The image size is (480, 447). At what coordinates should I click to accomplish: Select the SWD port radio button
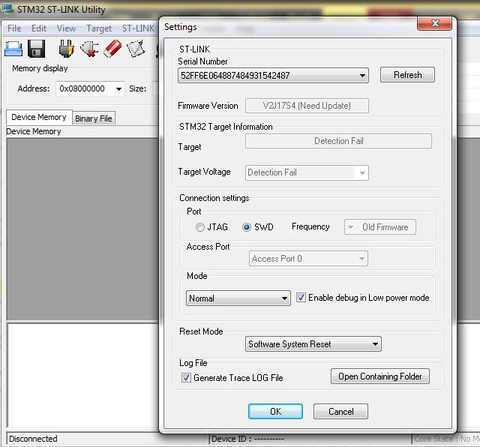[x=246, y=227]
